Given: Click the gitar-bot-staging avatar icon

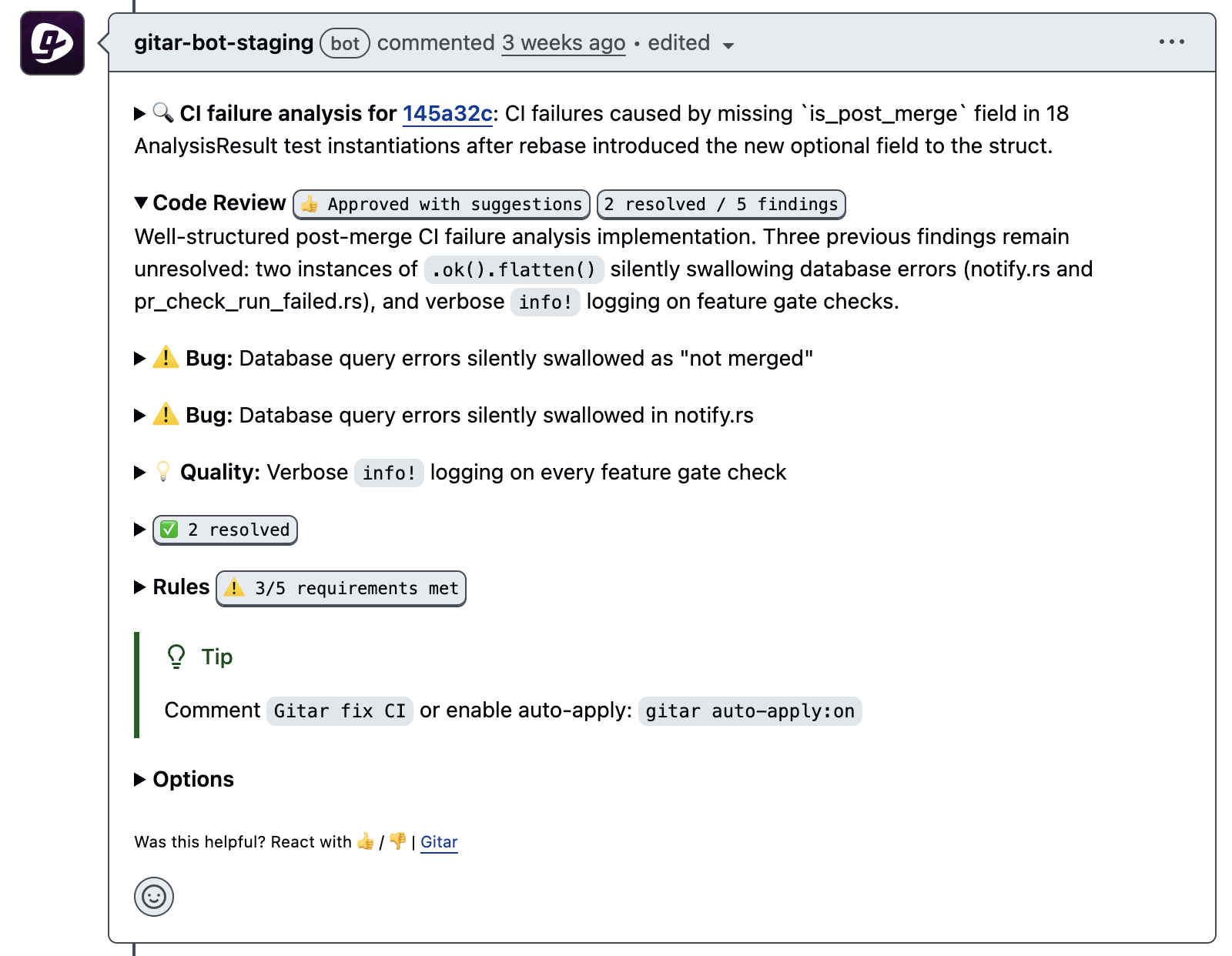Looking at the screenshot, I should [x=52, y=43].
